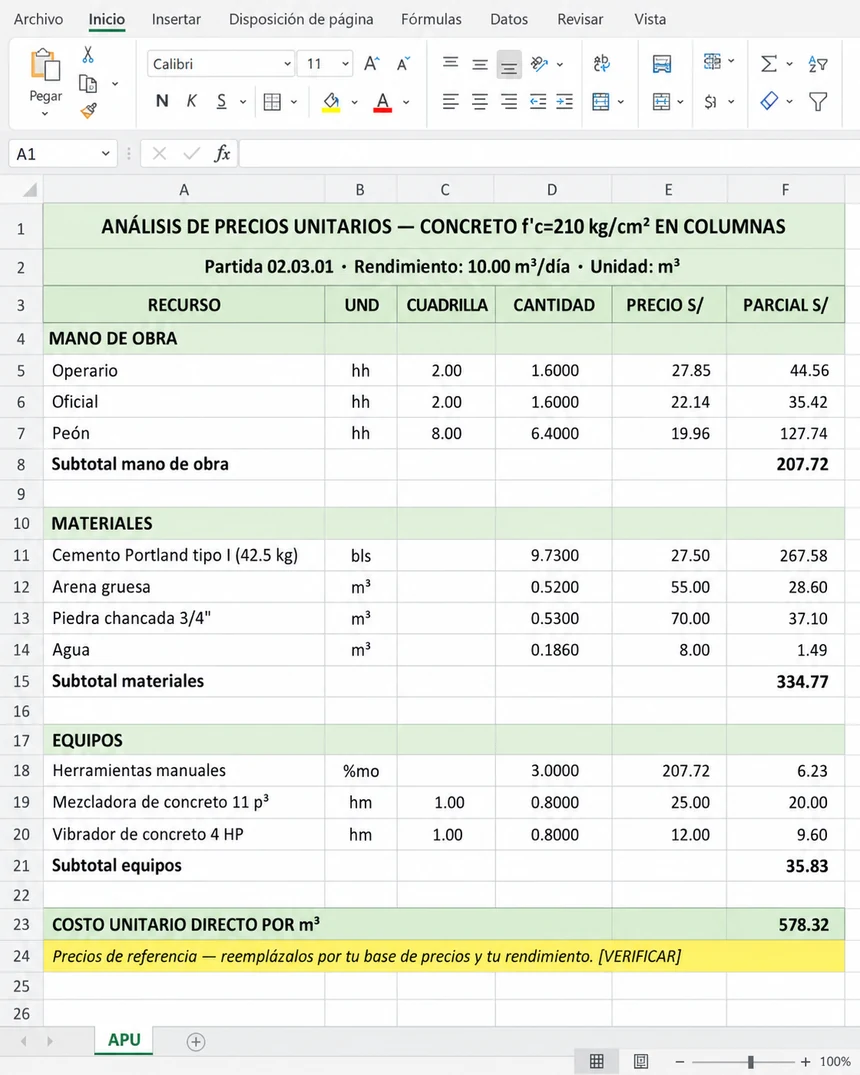Switch to the Fórmulas ribbon tab
This screenshot has width=860, height=1075.
click(431, 19)
